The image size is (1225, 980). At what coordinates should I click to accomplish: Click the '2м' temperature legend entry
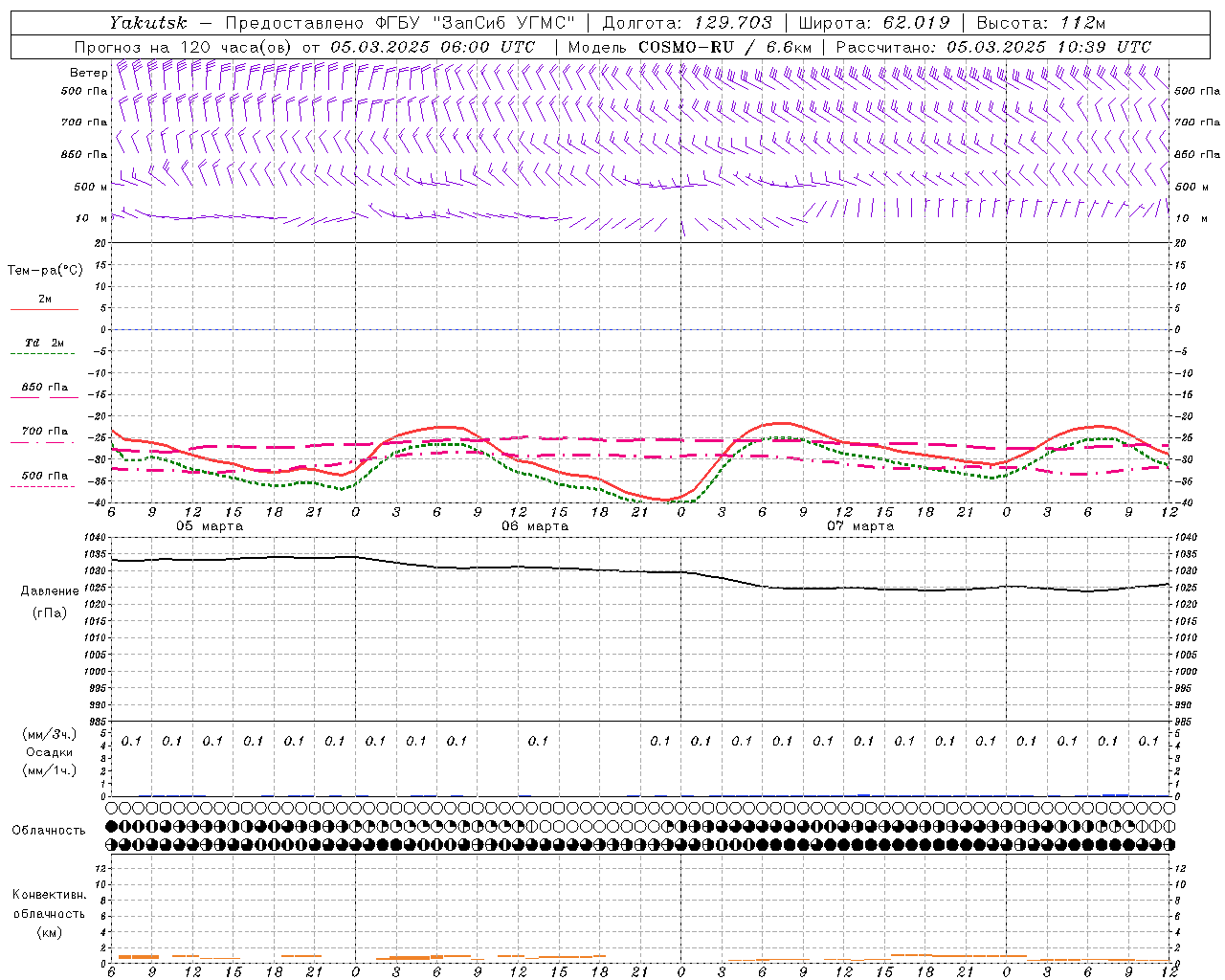click(44, 300)
